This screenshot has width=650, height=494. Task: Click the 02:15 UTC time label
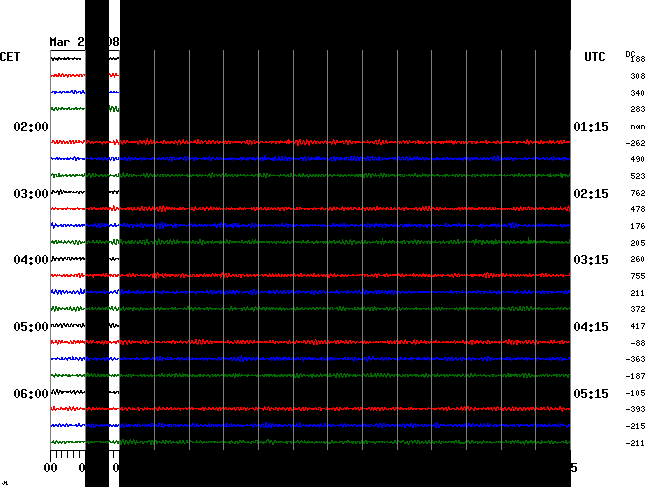591,194
